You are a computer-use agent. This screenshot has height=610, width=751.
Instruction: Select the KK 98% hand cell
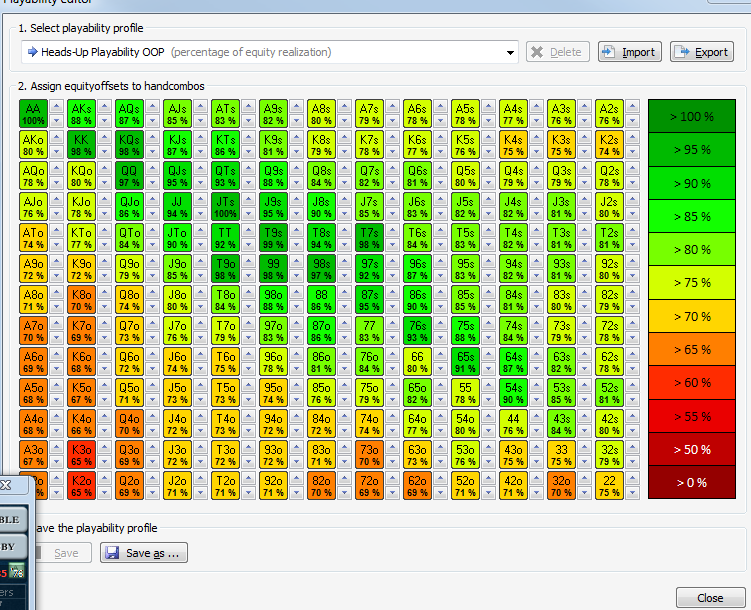81,145
